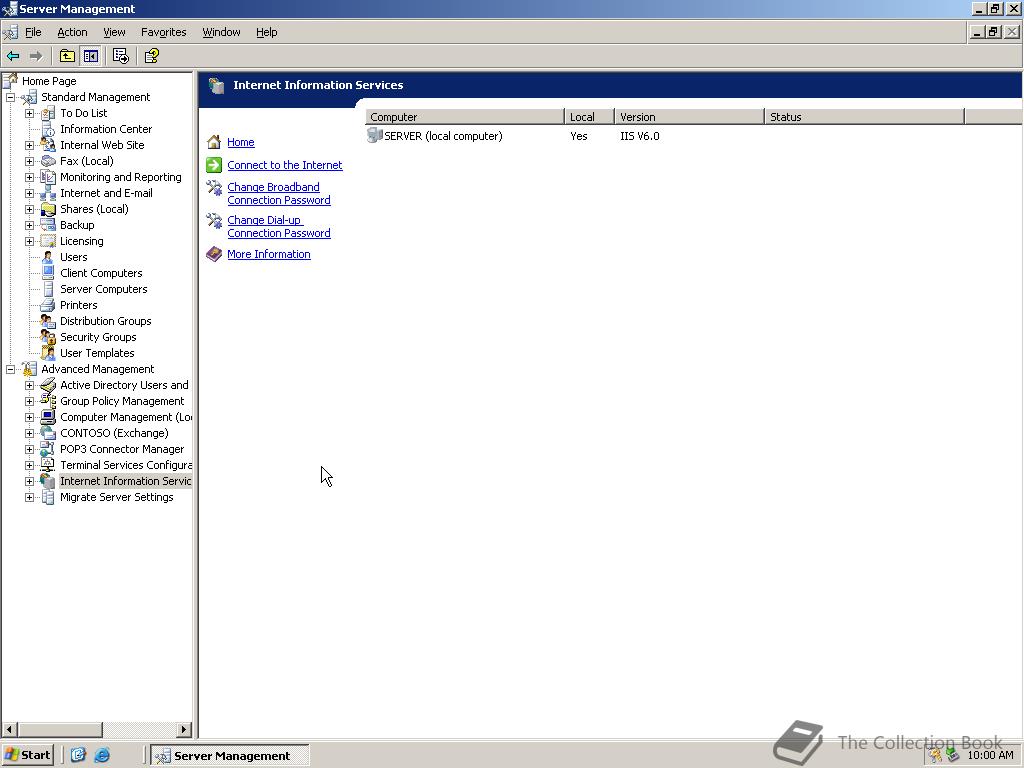Collapse the Advanced Management node
This screenshot has height=768, width=1024.
point(10,370)
